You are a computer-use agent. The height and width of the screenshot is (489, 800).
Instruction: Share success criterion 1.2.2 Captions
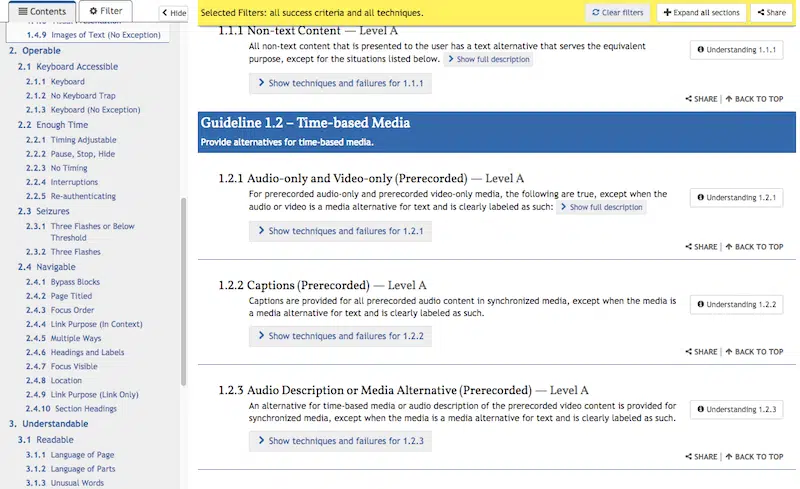tap(702, 352)
